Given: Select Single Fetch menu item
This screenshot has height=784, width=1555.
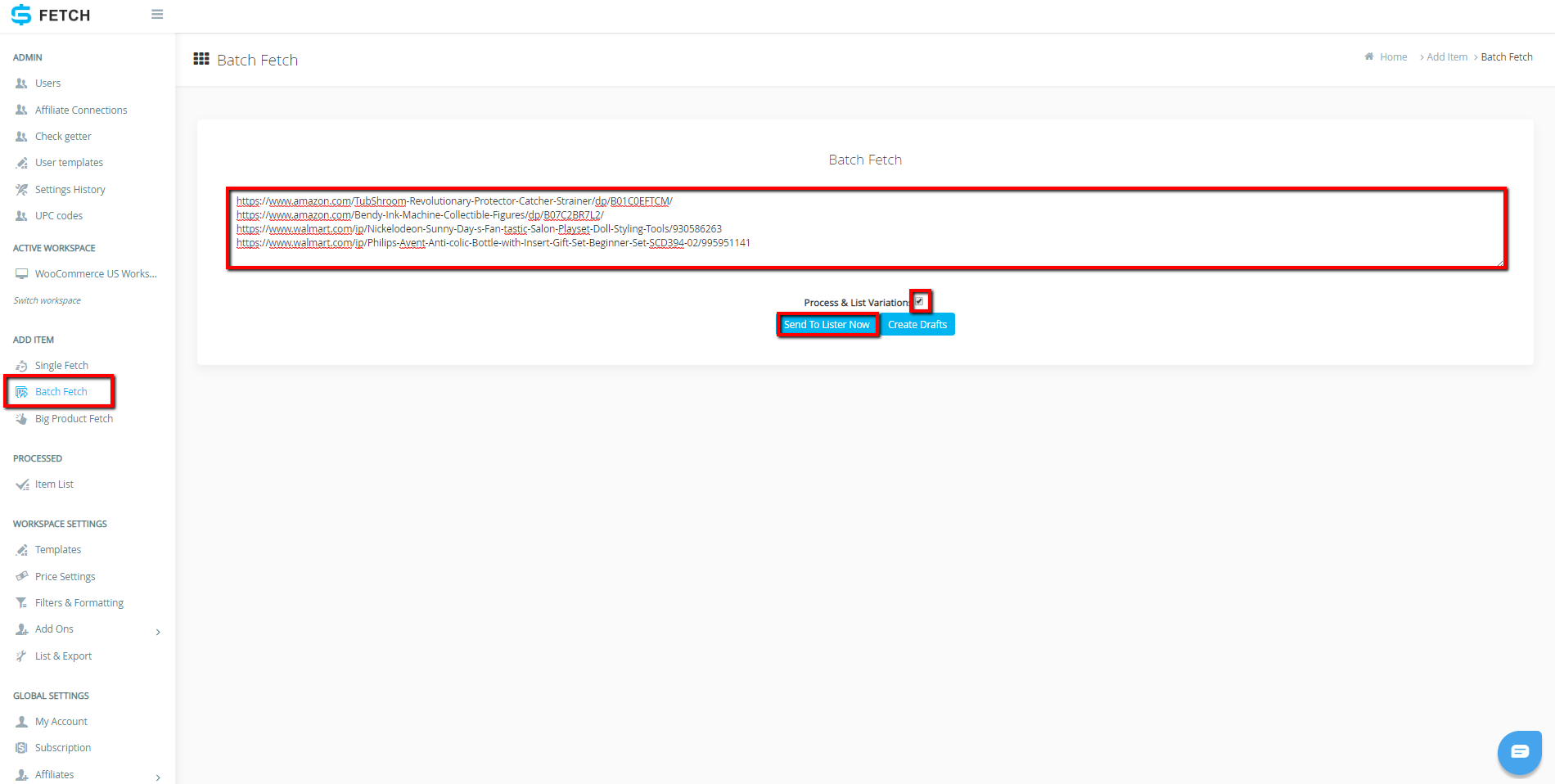Looking at the screenshot, I should (61, 366).
